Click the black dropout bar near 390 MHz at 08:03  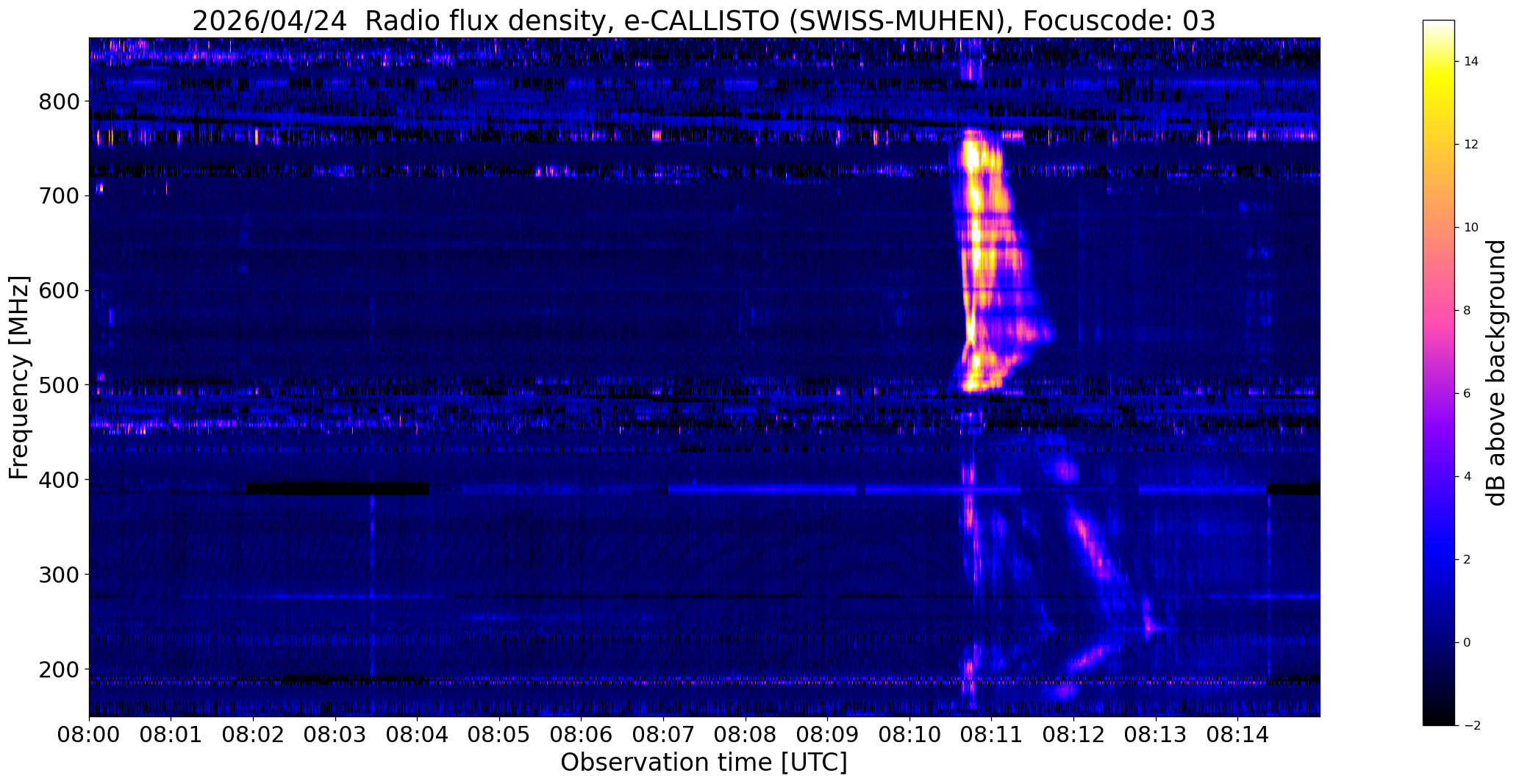337,489
